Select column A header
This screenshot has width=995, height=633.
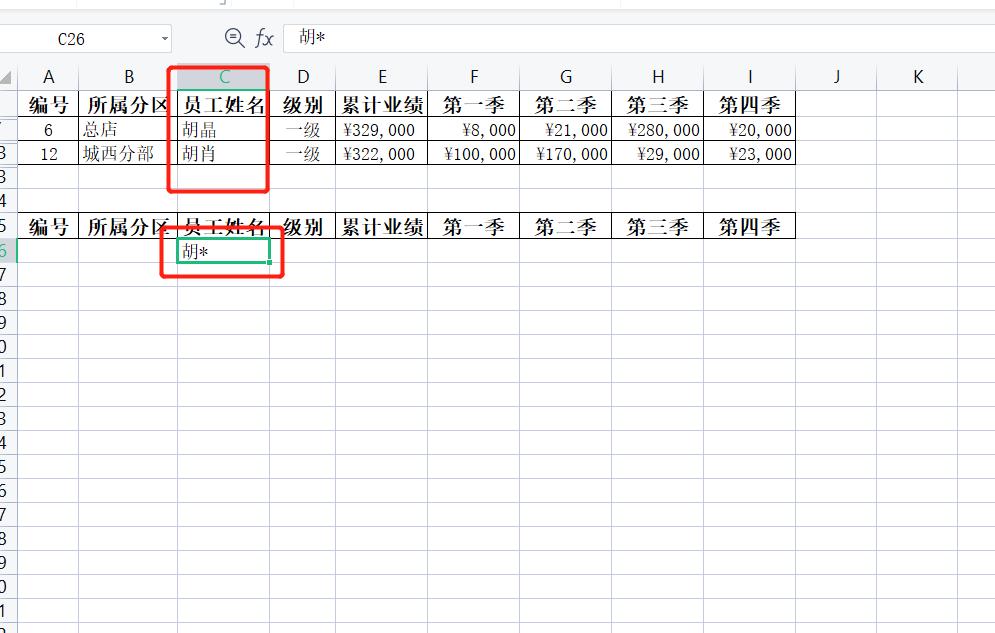[49, 76]
